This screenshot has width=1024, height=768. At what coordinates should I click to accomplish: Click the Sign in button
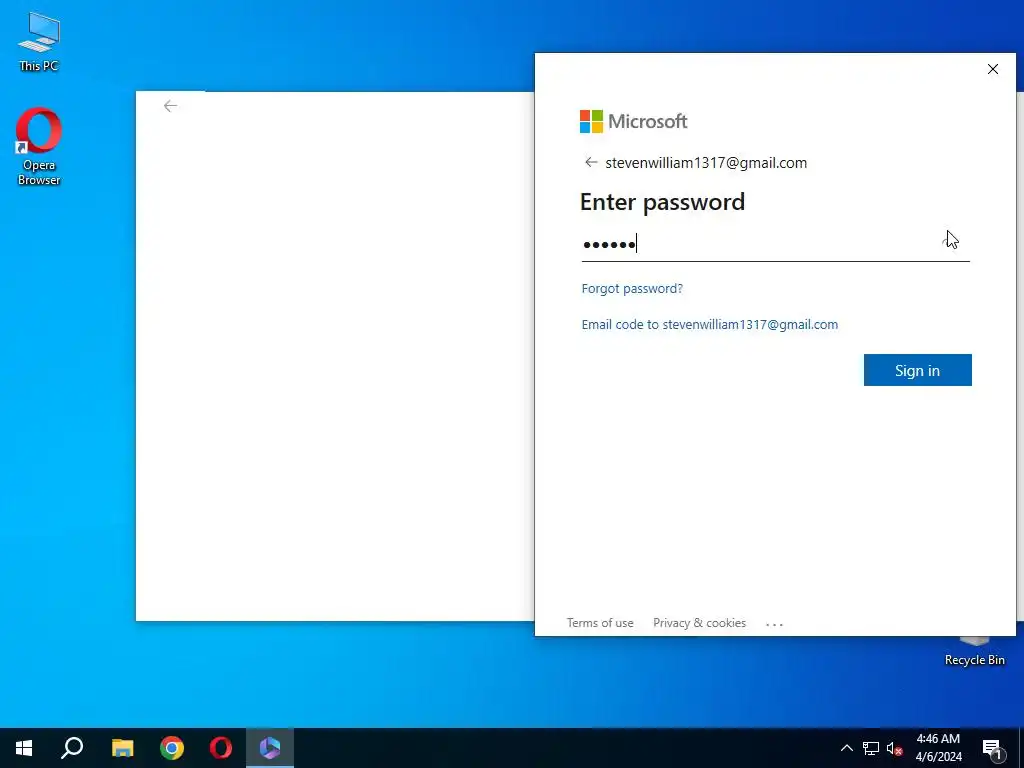click(918, 370)
